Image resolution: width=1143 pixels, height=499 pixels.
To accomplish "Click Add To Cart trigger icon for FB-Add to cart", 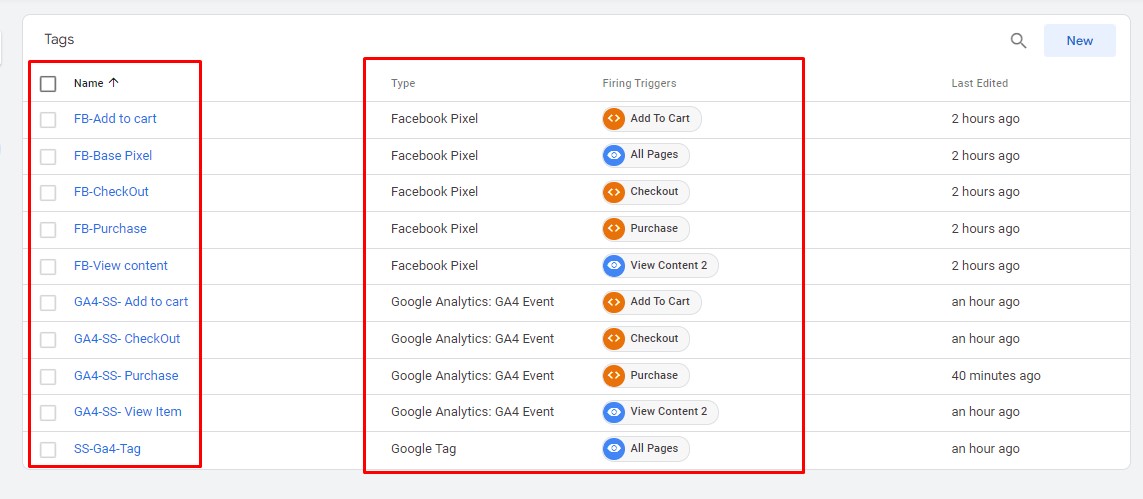I will [x=614, y=119].
